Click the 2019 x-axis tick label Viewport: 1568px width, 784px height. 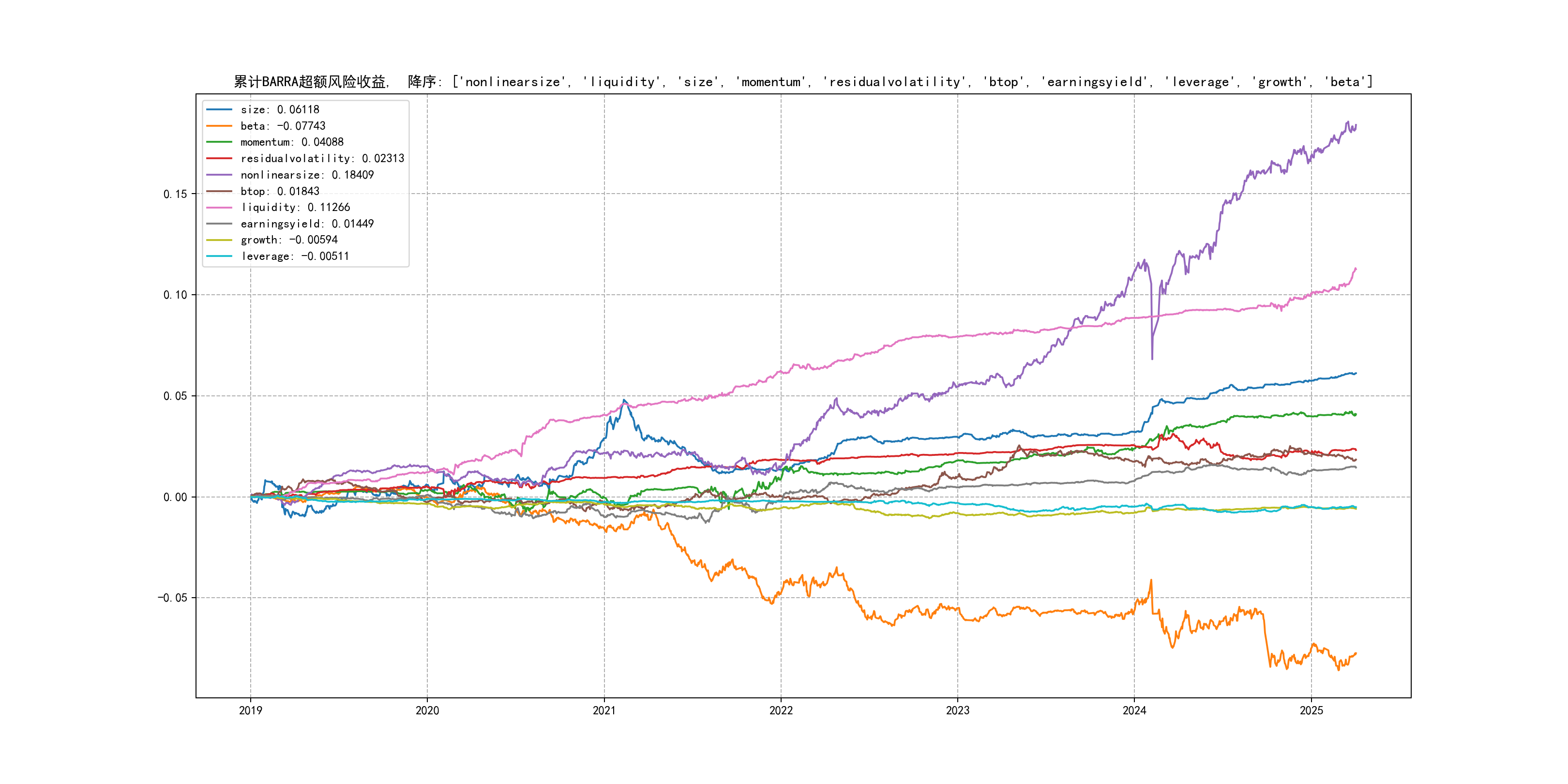click(x=250, y=710)
